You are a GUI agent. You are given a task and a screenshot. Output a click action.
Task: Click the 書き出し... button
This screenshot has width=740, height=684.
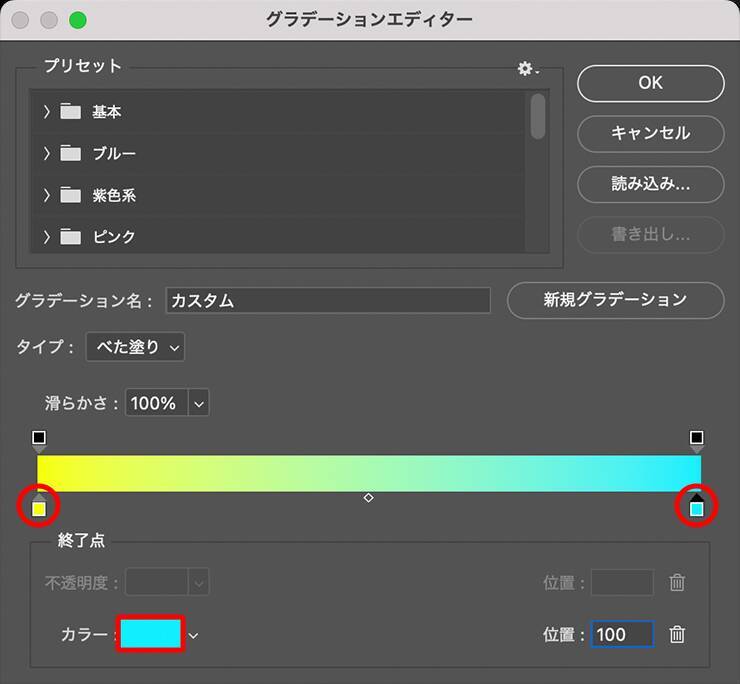[x=651, y=235]
